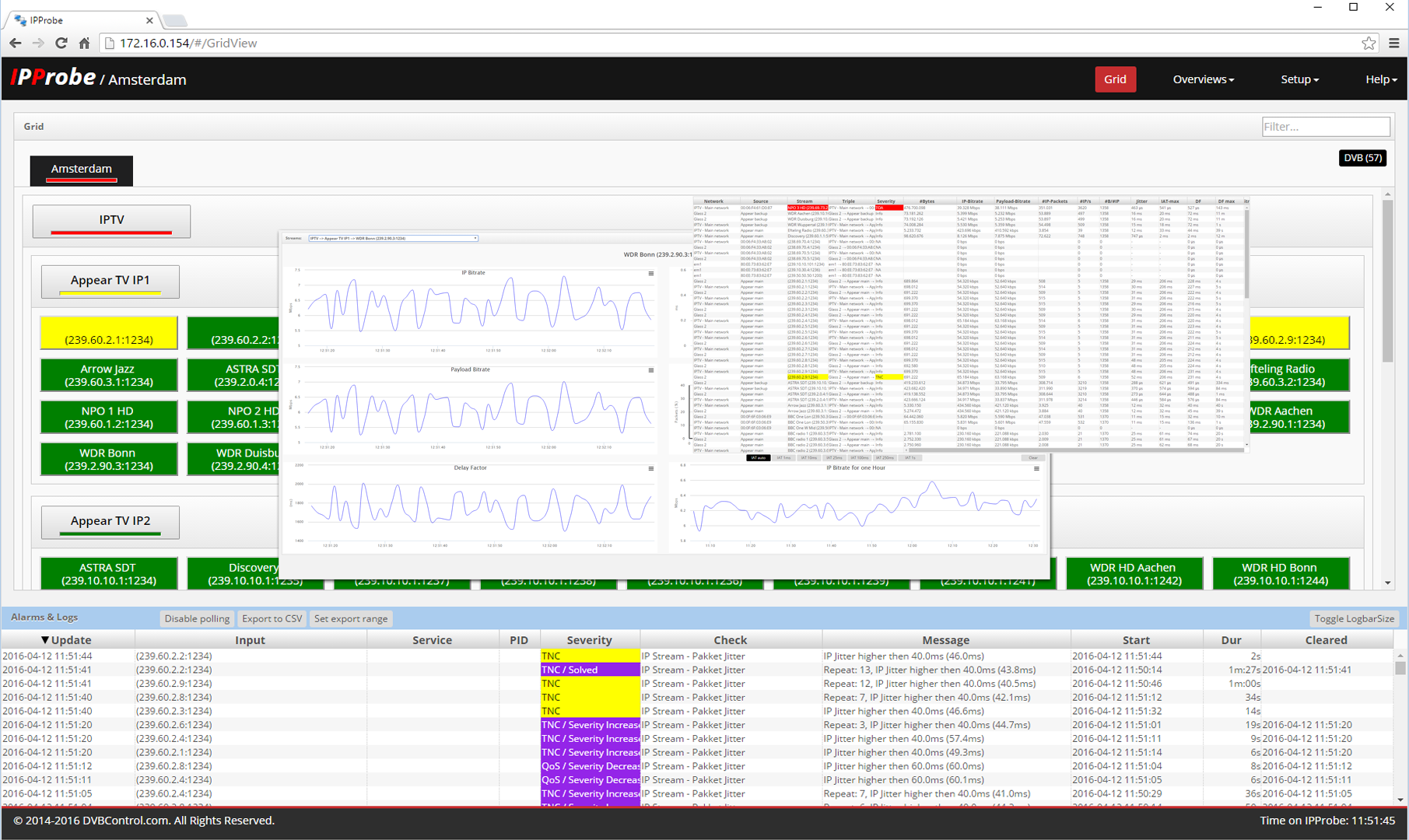Open a new browser tab
This screenshot has width=1409, height=840.
[174, 20]
